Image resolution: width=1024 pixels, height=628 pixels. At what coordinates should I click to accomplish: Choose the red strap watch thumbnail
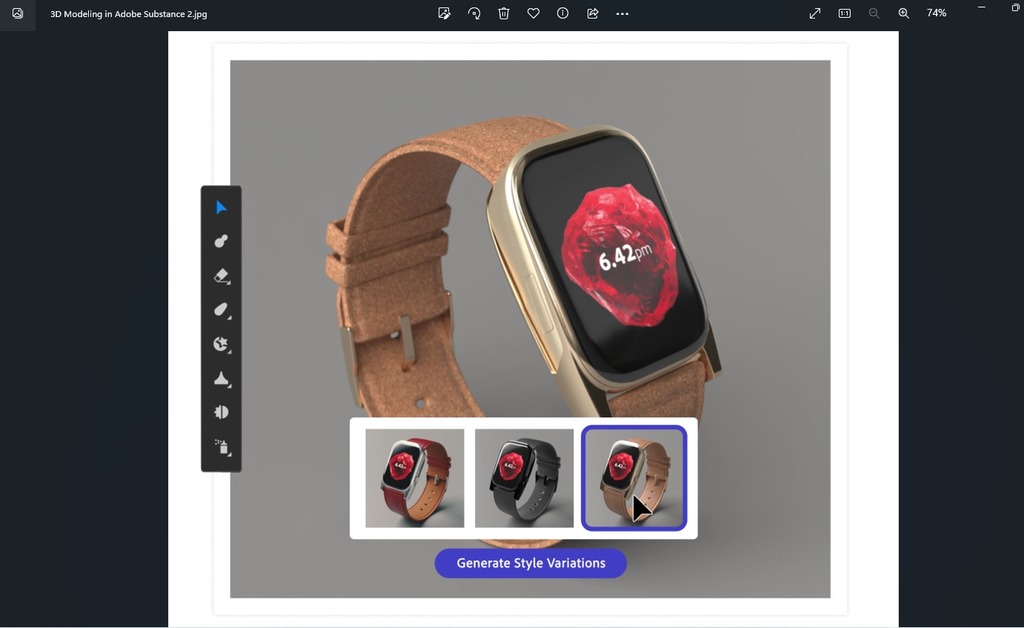(x=415, y=478)
